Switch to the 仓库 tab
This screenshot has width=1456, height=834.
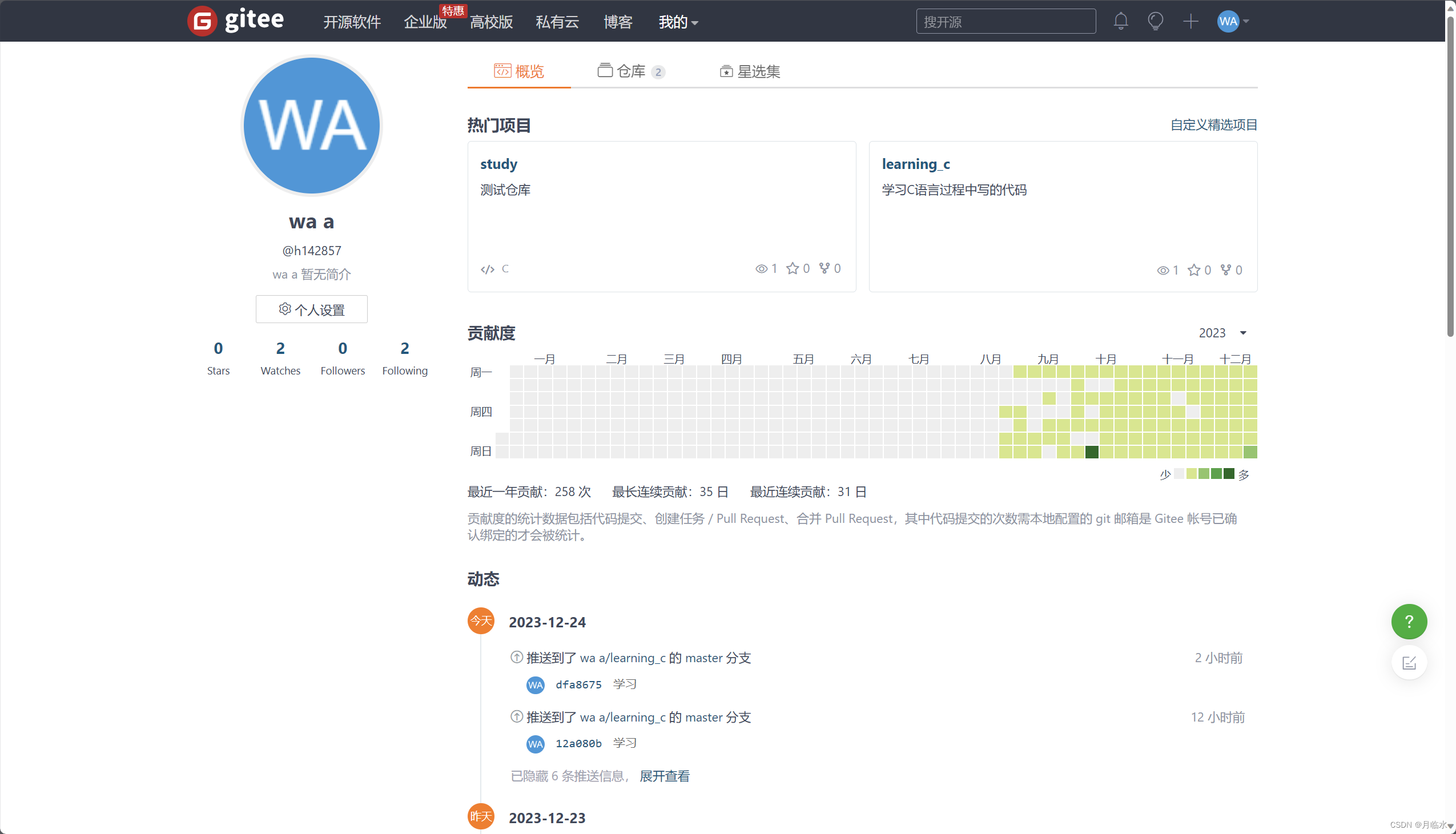630,71
